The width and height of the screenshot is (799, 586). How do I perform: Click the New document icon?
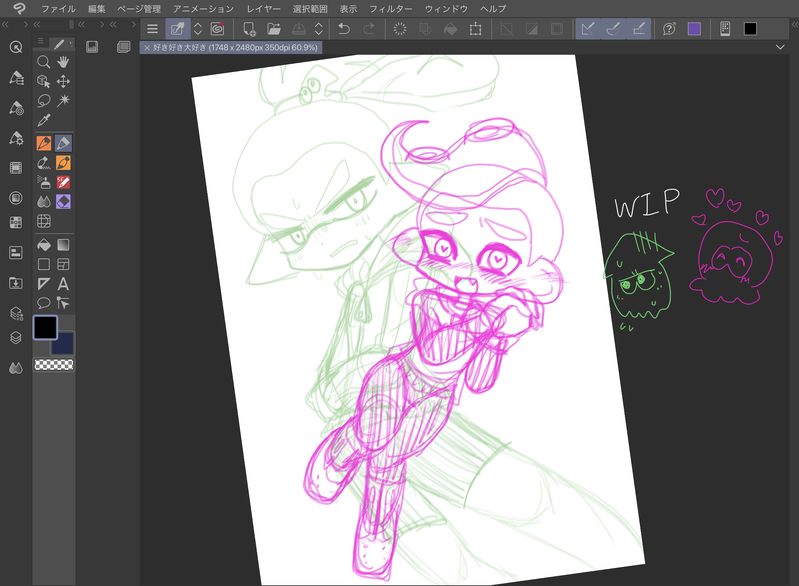(249, 29)
